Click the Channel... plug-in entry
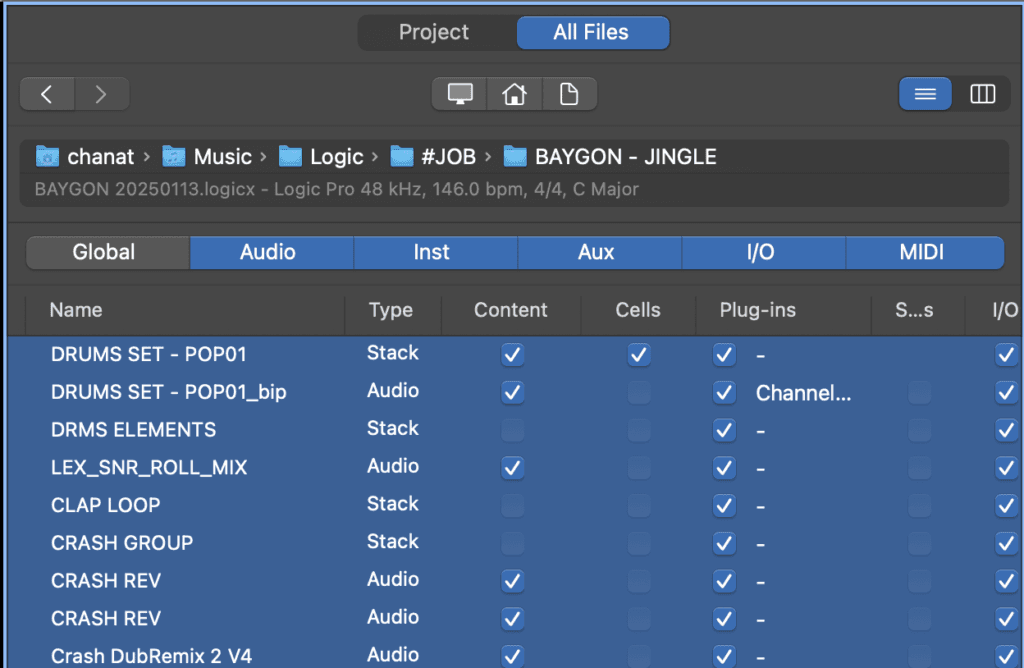This screenshot has width=1024, height=668. click(x=803, y=393)
